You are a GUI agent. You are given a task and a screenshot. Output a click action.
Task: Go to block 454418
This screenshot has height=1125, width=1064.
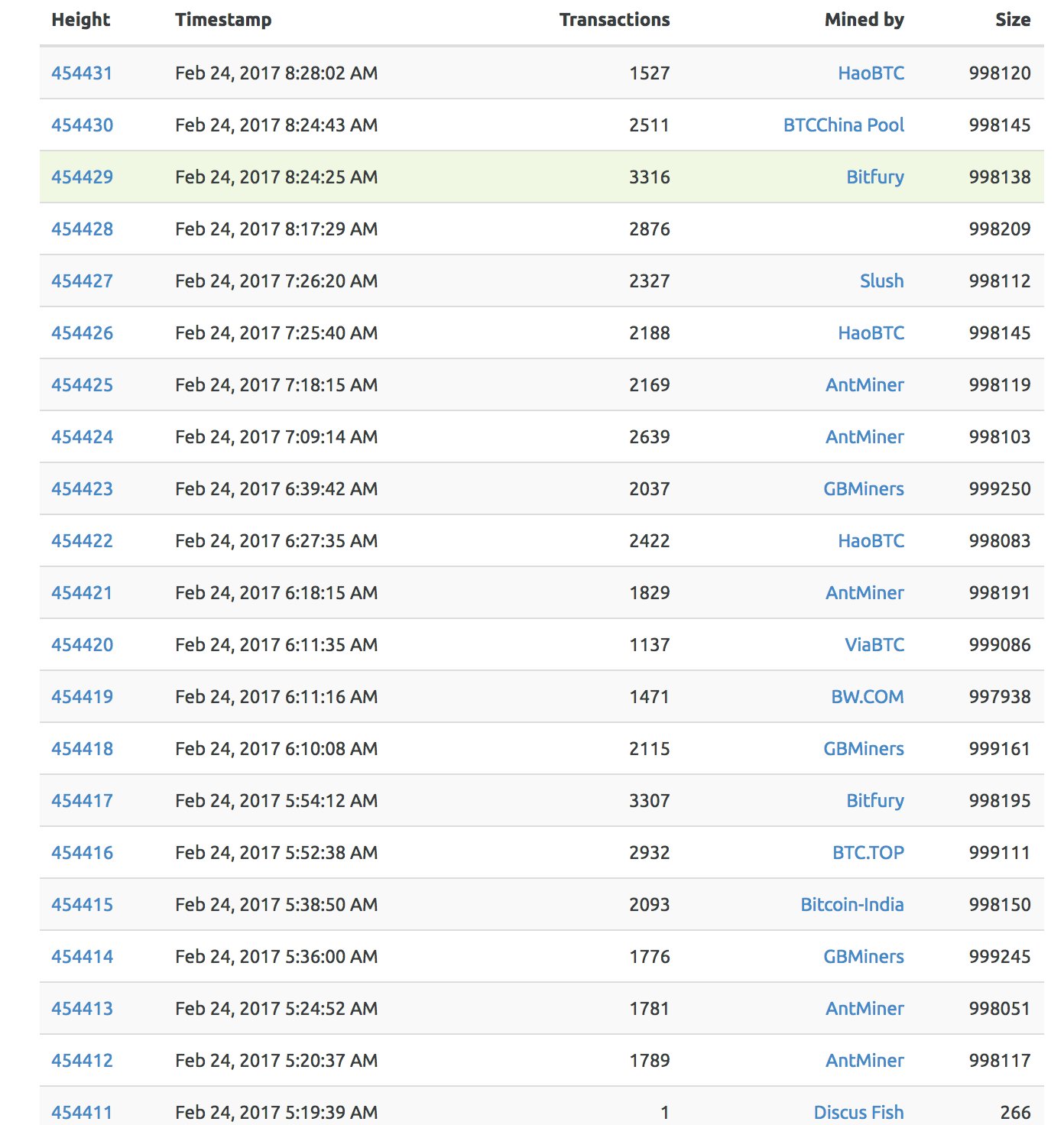[82, 749]
